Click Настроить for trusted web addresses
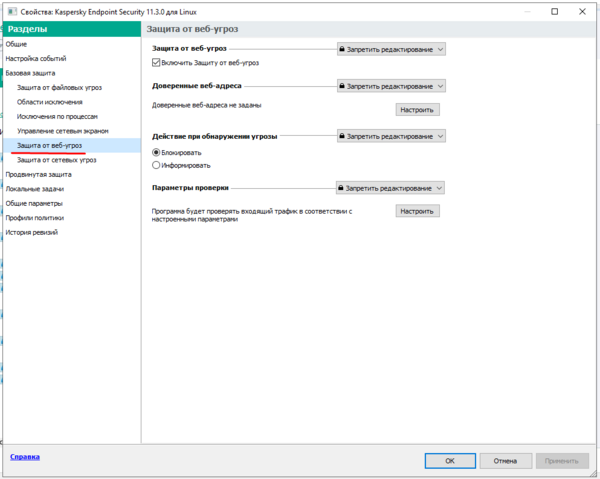The width and height of the screenshot is (600, 479). [x=417, y=110]
